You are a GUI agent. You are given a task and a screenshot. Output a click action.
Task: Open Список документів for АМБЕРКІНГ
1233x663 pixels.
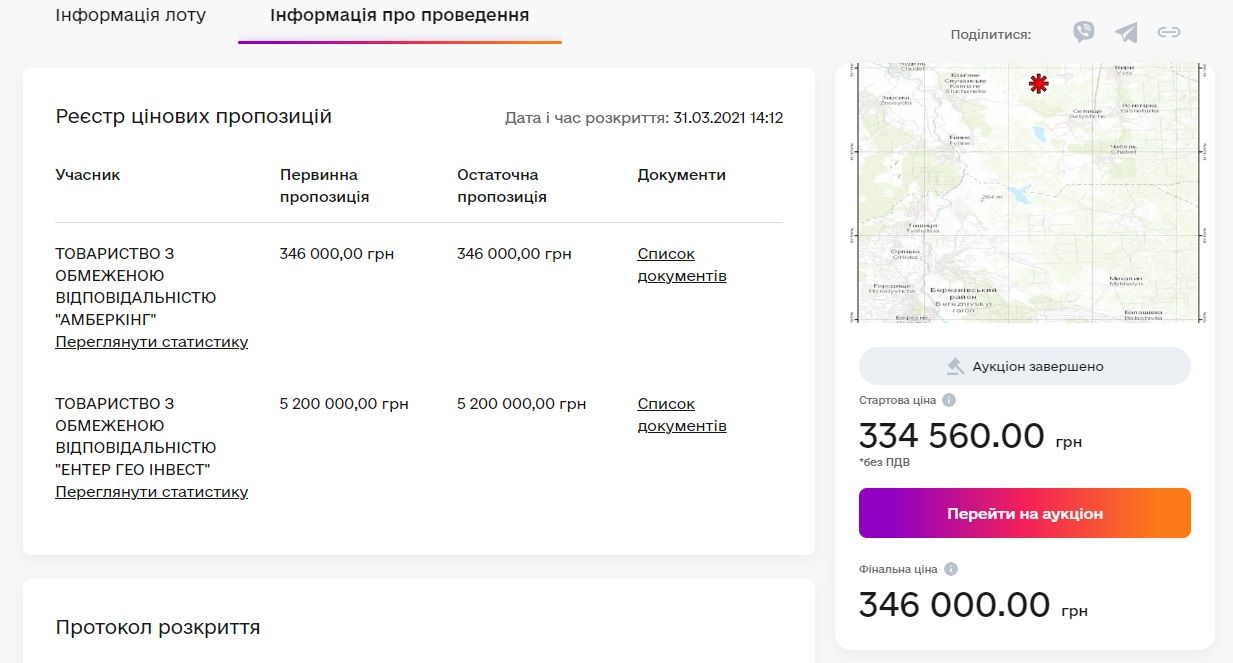tap(682, 264)
